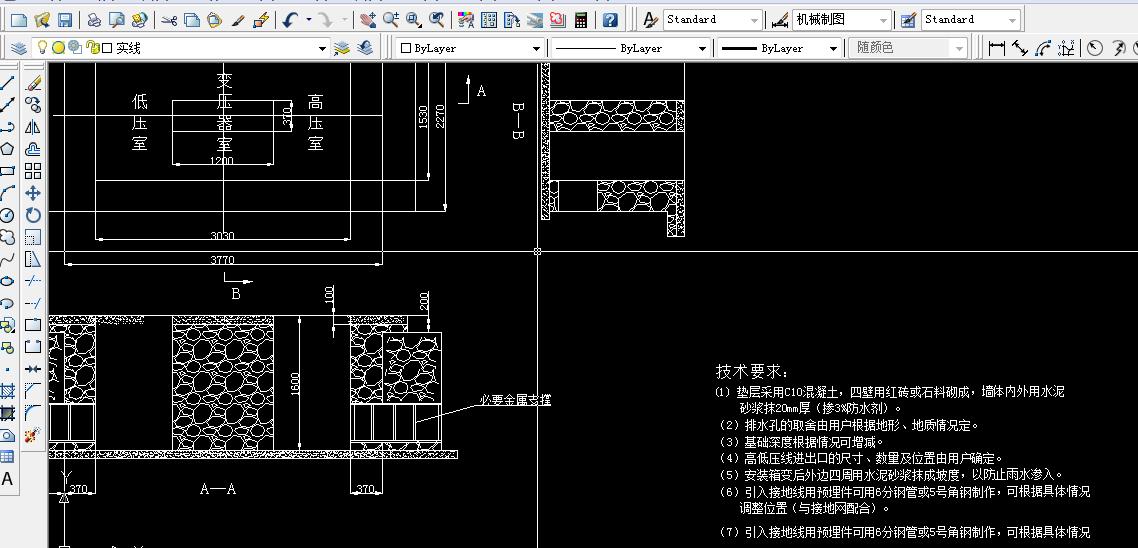Toggle layer freeze sun icon
1138x548 pixels.
(x=58, y=48)
